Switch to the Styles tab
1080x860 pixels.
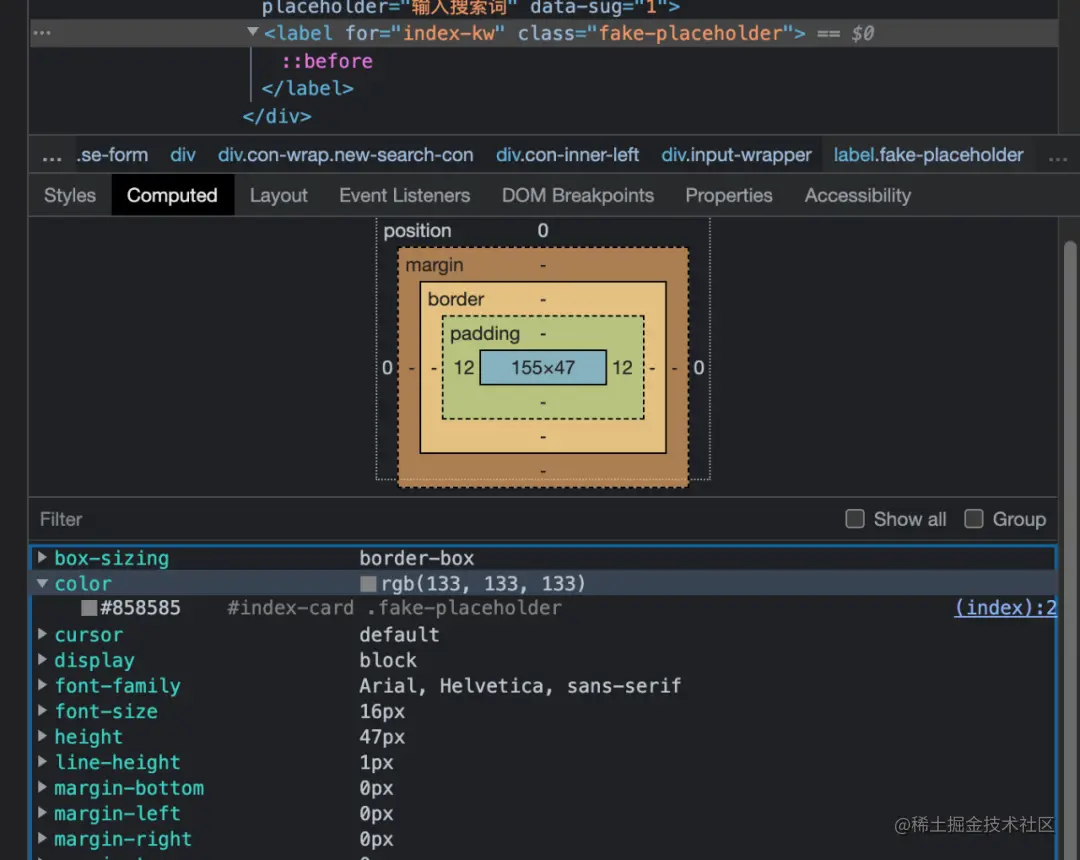pos(70,196)
